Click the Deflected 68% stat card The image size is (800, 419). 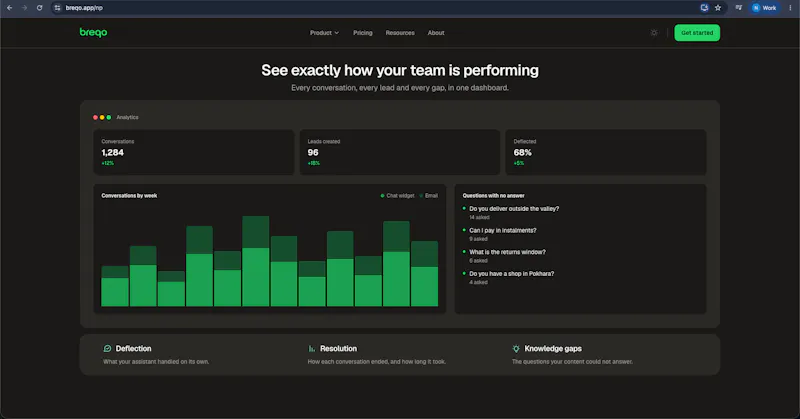(606, 152)
